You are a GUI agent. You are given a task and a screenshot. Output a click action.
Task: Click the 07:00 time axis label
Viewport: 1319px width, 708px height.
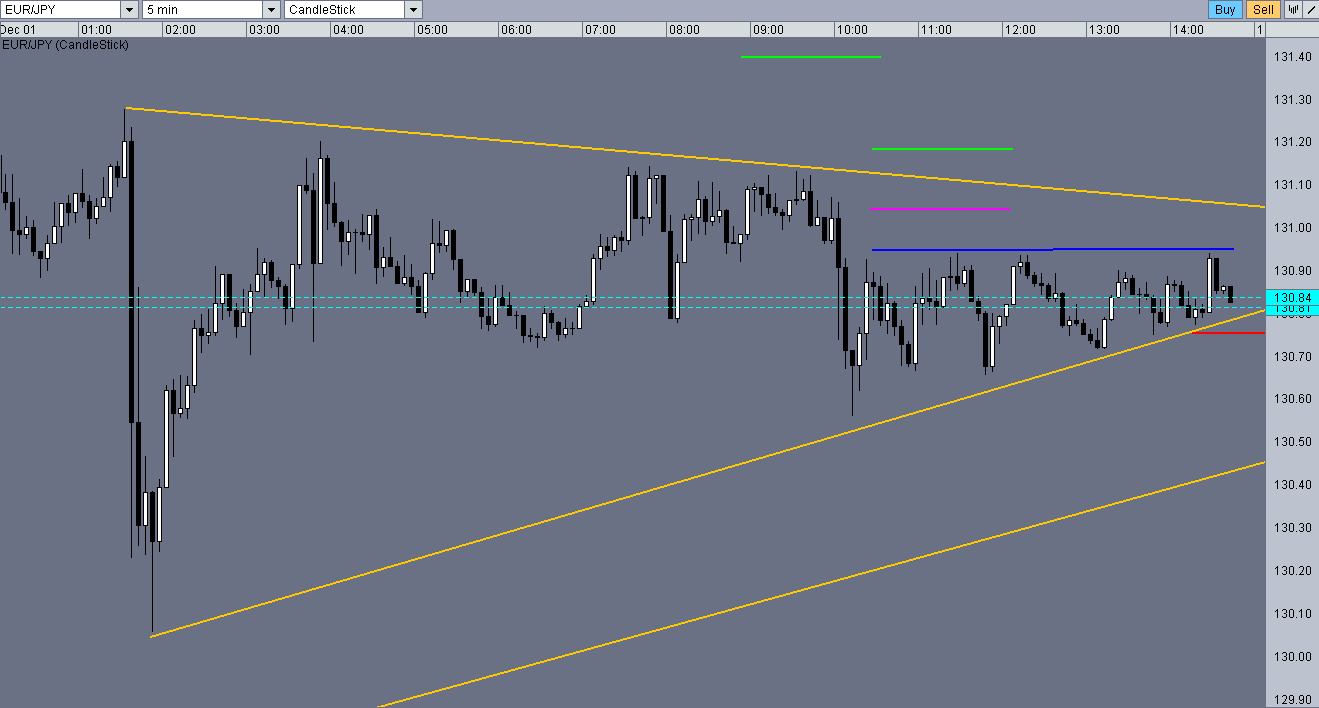(601, 30)
